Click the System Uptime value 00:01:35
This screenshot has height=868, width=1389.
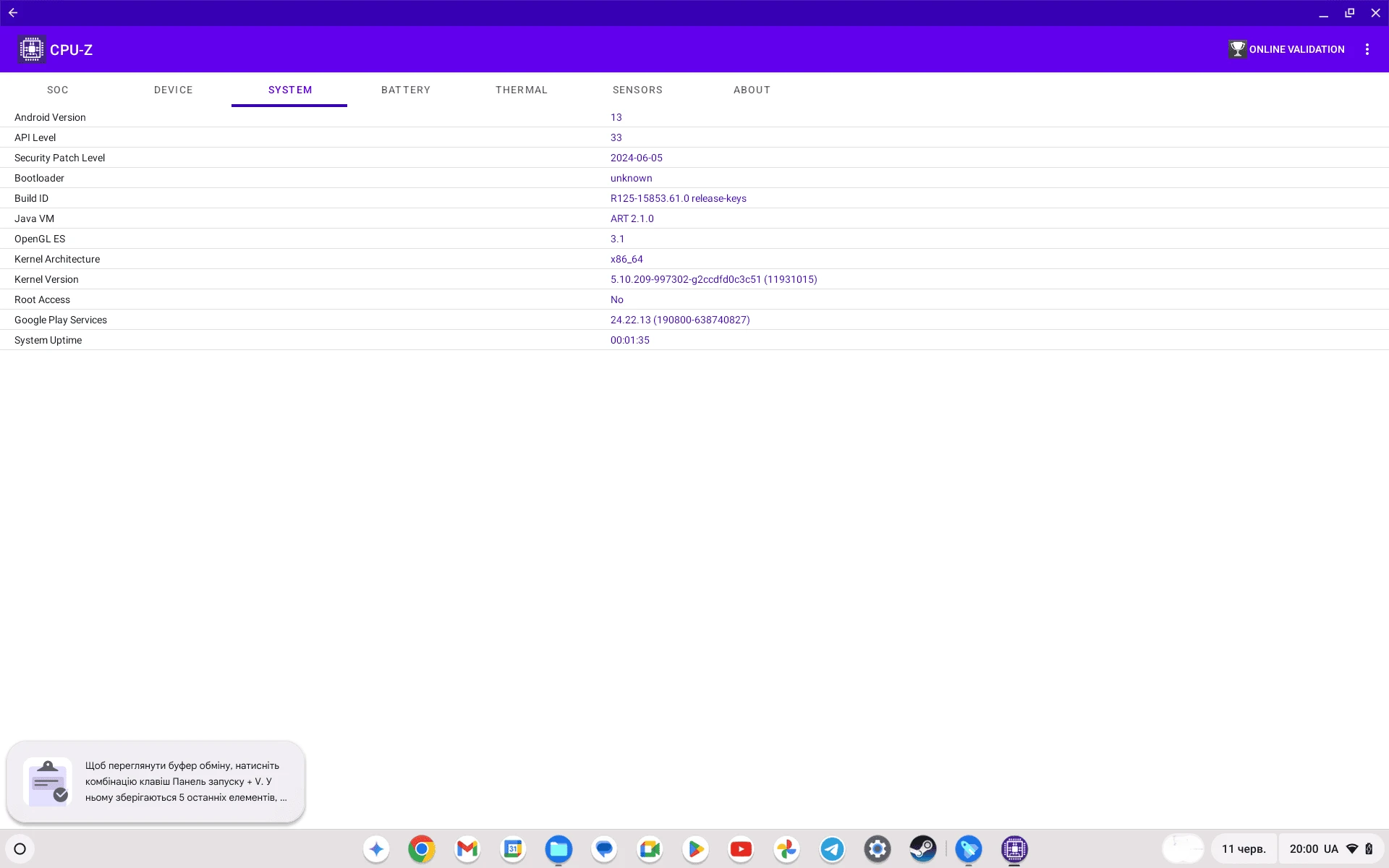(x=630, y=340)
